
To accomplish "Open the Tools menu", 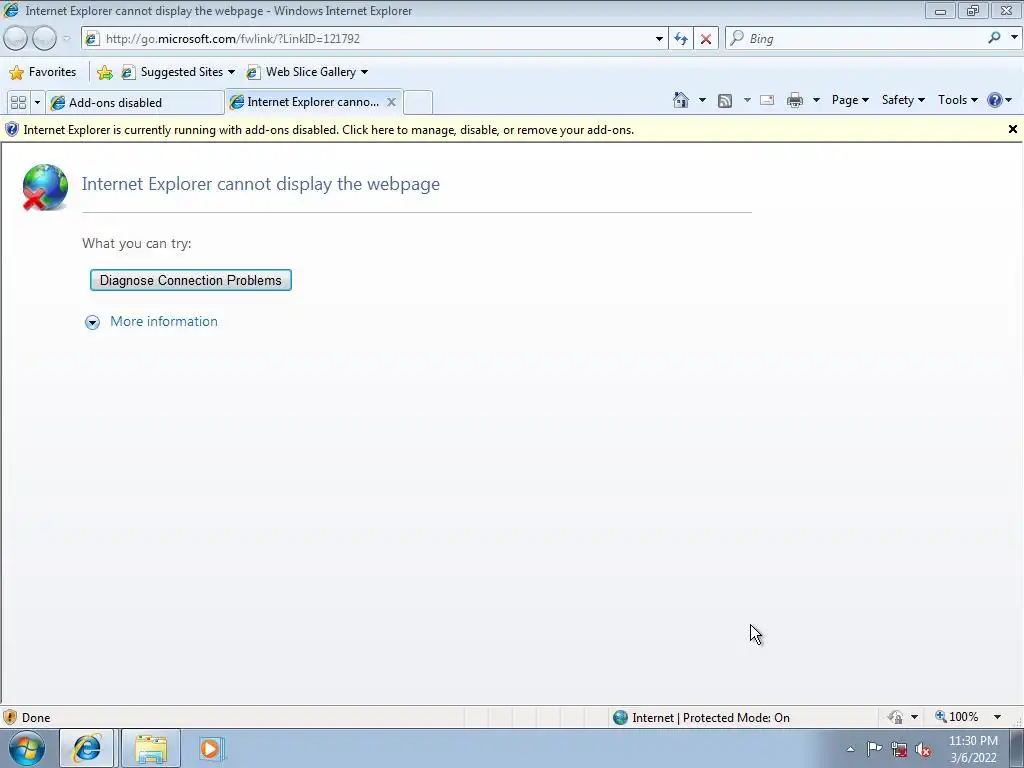I will (957, 100).
